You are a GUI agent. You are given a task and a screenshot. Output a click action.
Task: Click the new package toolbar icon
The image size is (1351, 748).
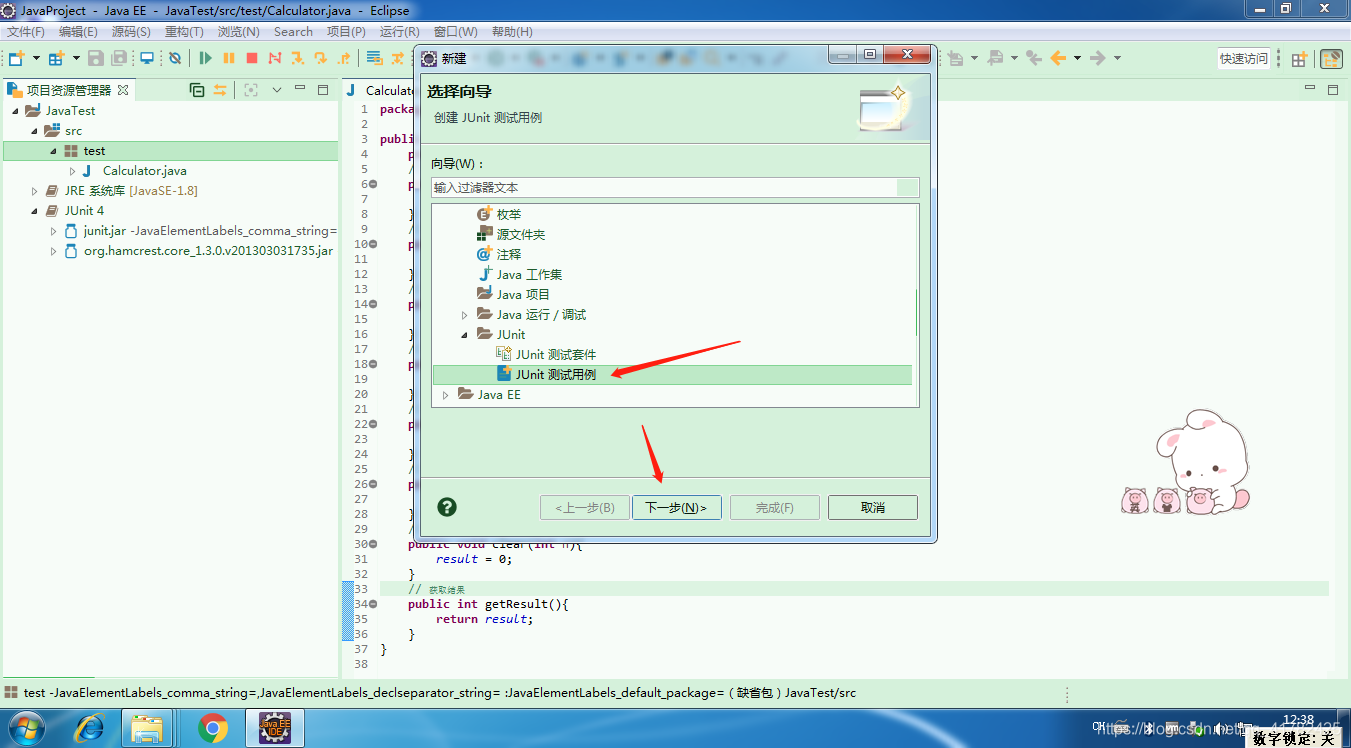(x=56, y=58)
